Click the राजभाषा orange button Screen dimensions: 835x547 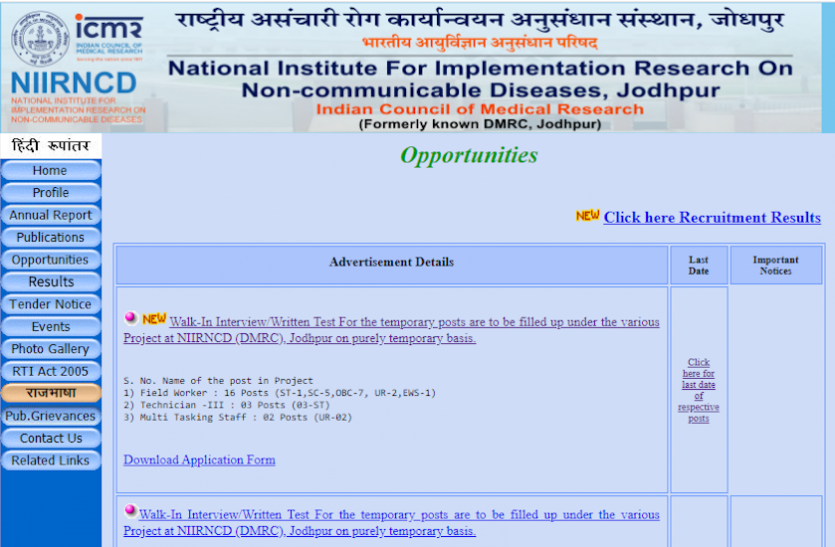point(51,393)
